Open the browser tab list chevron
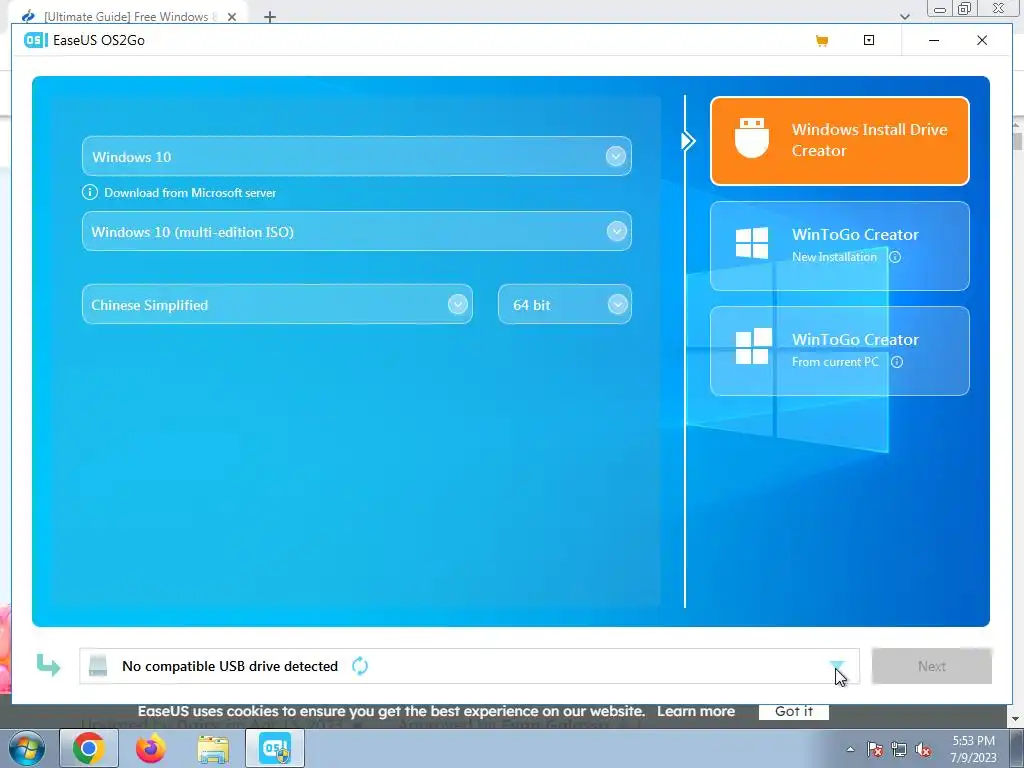This screenshot has height=768, width=1024. 904,16
